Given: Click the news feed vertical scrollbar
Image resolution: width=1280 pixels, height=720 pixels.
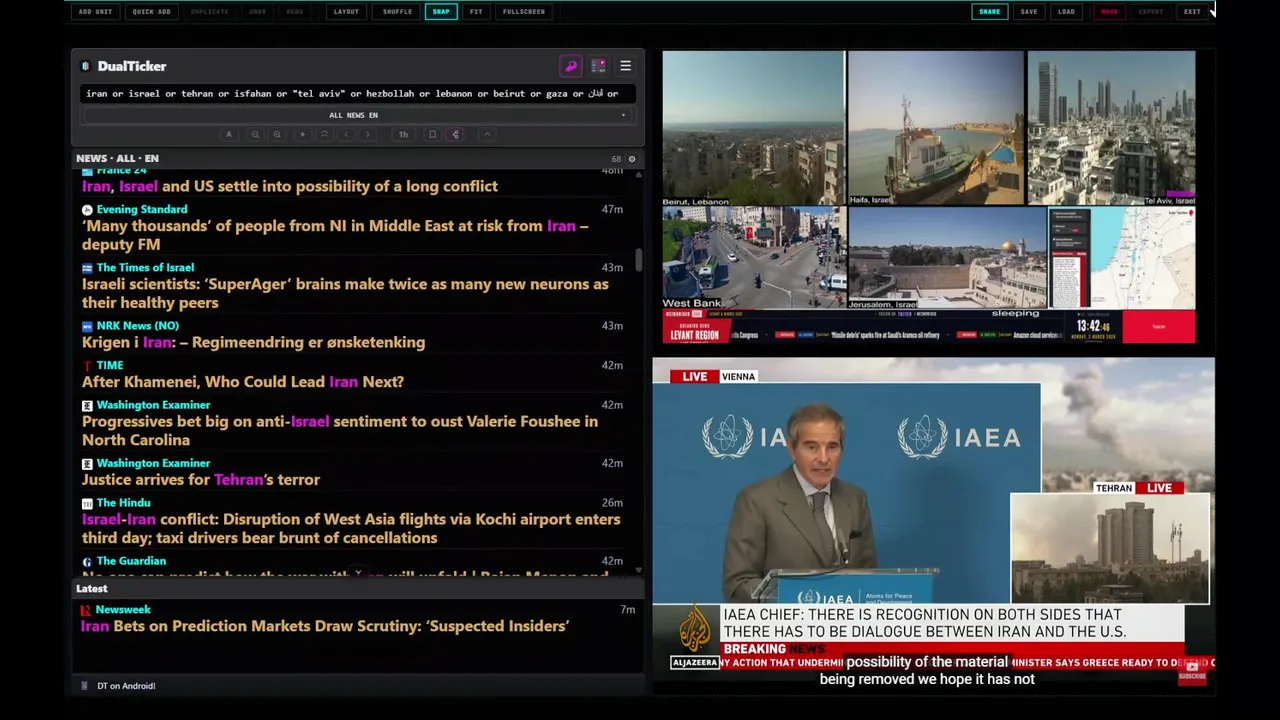Looking at the screenshot, I should [639, 260].
